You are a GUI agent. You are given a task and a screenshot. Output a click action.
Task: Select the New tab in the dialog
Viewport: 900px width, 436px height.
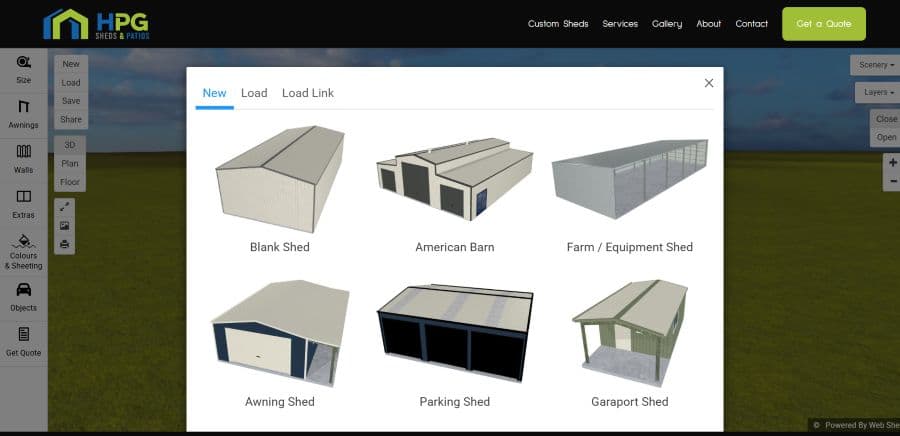(215, 93)
